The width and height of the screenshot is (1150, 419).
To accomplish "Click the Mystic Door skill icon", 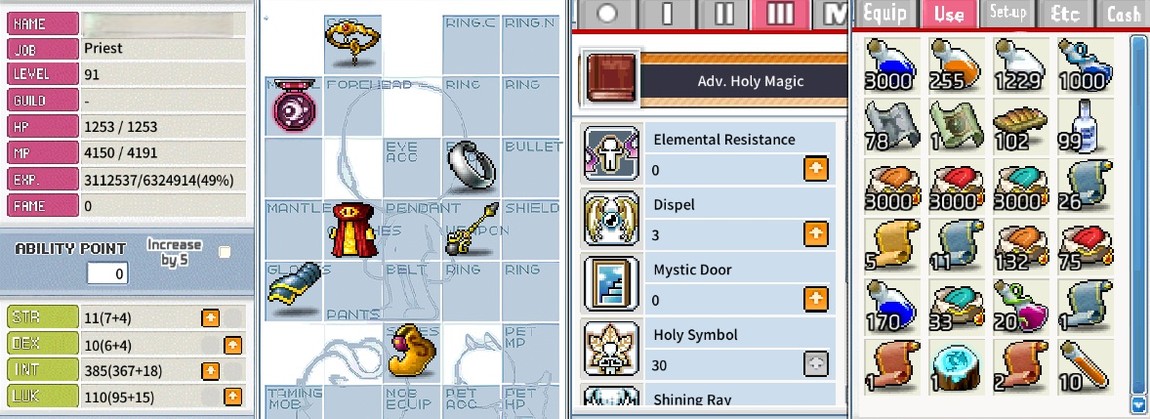I will coord(612,283).
